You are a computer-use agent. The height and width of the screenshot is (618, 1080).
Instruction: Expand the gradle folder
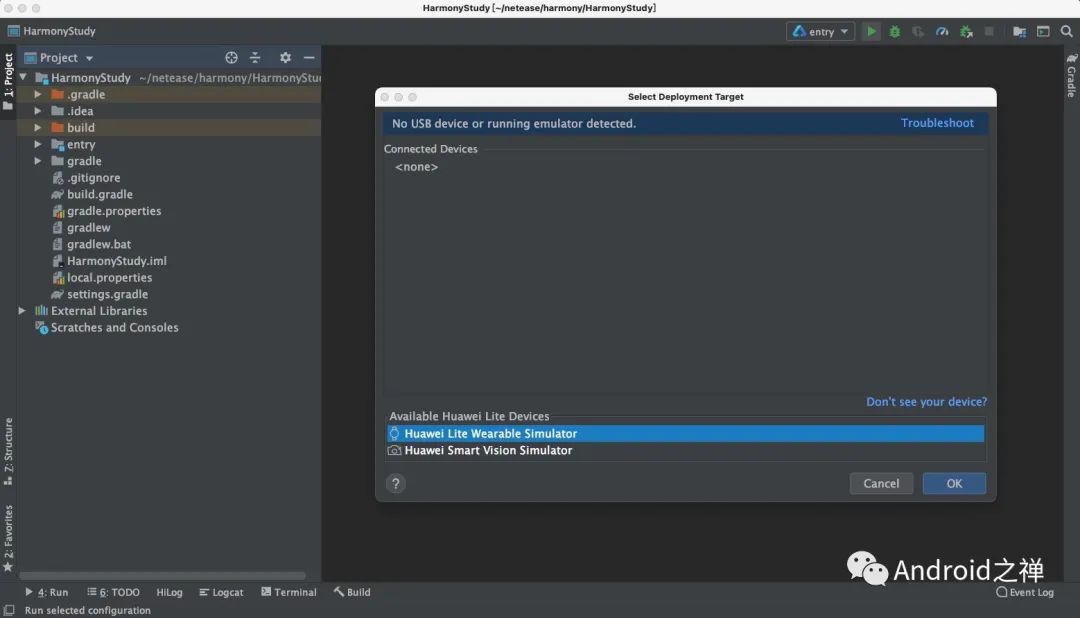click(38, 161)
